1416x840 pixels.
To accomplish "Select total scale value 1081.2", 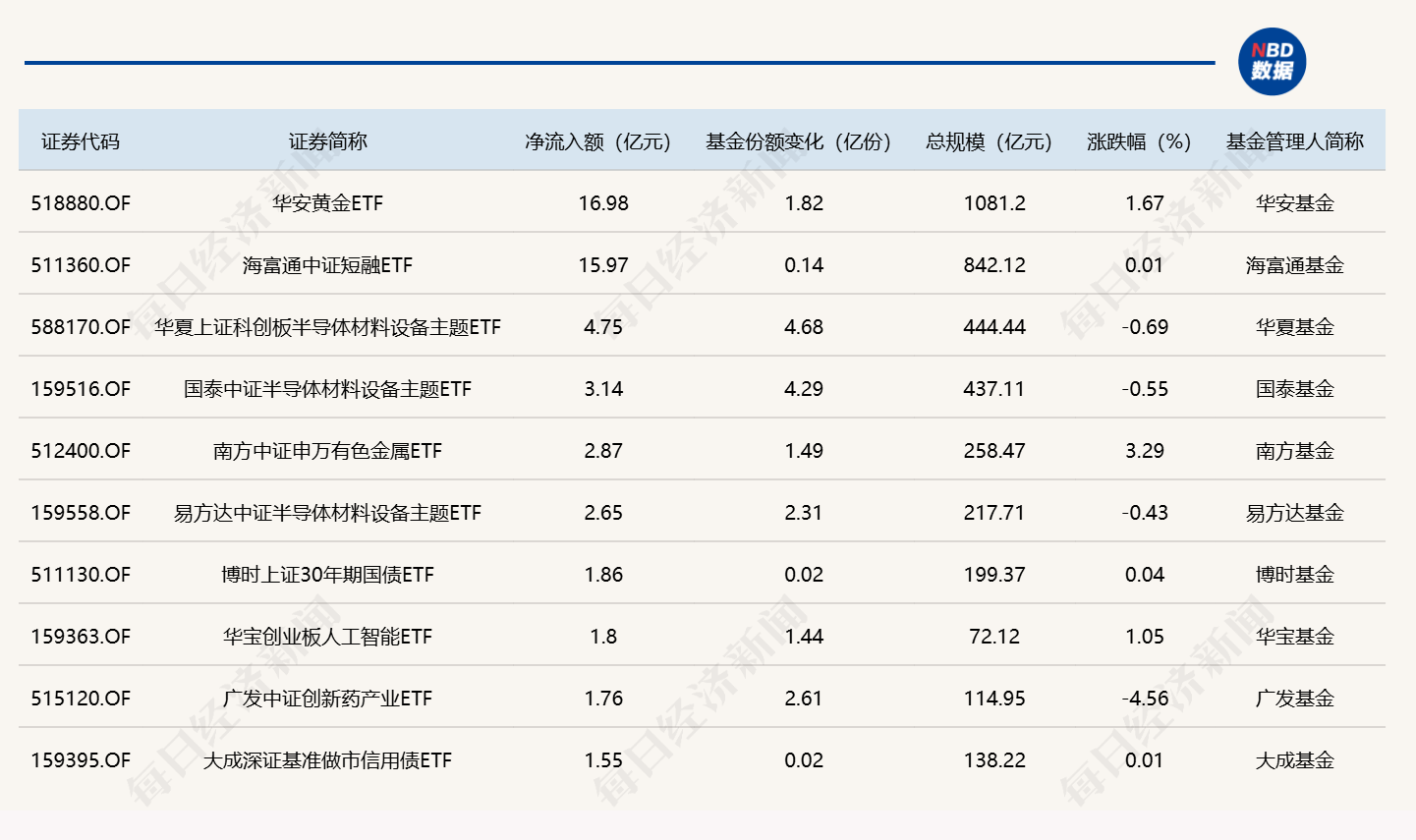I will 994,203.
